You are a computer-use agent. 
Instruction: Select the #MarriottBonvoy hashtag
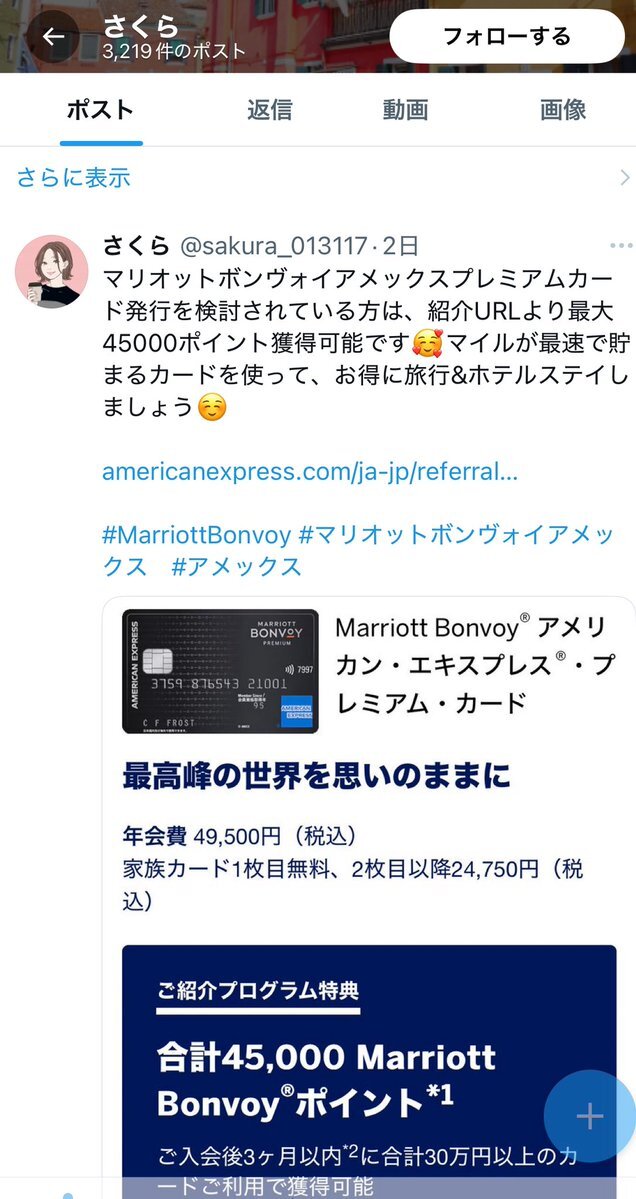click(x=196, y=535)
